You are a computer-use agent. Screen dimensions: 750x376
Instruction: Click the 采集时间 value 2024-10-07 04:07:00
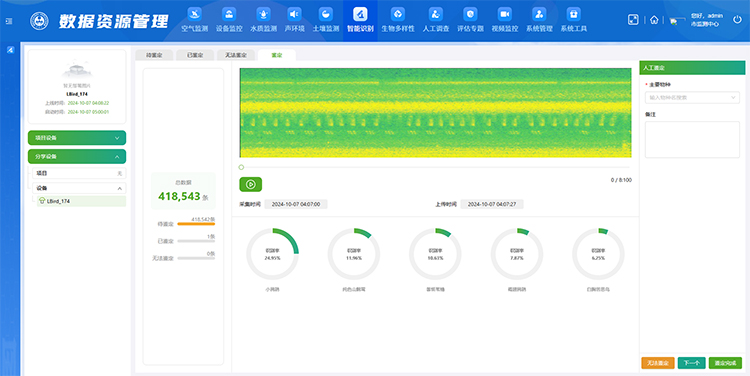296,204
